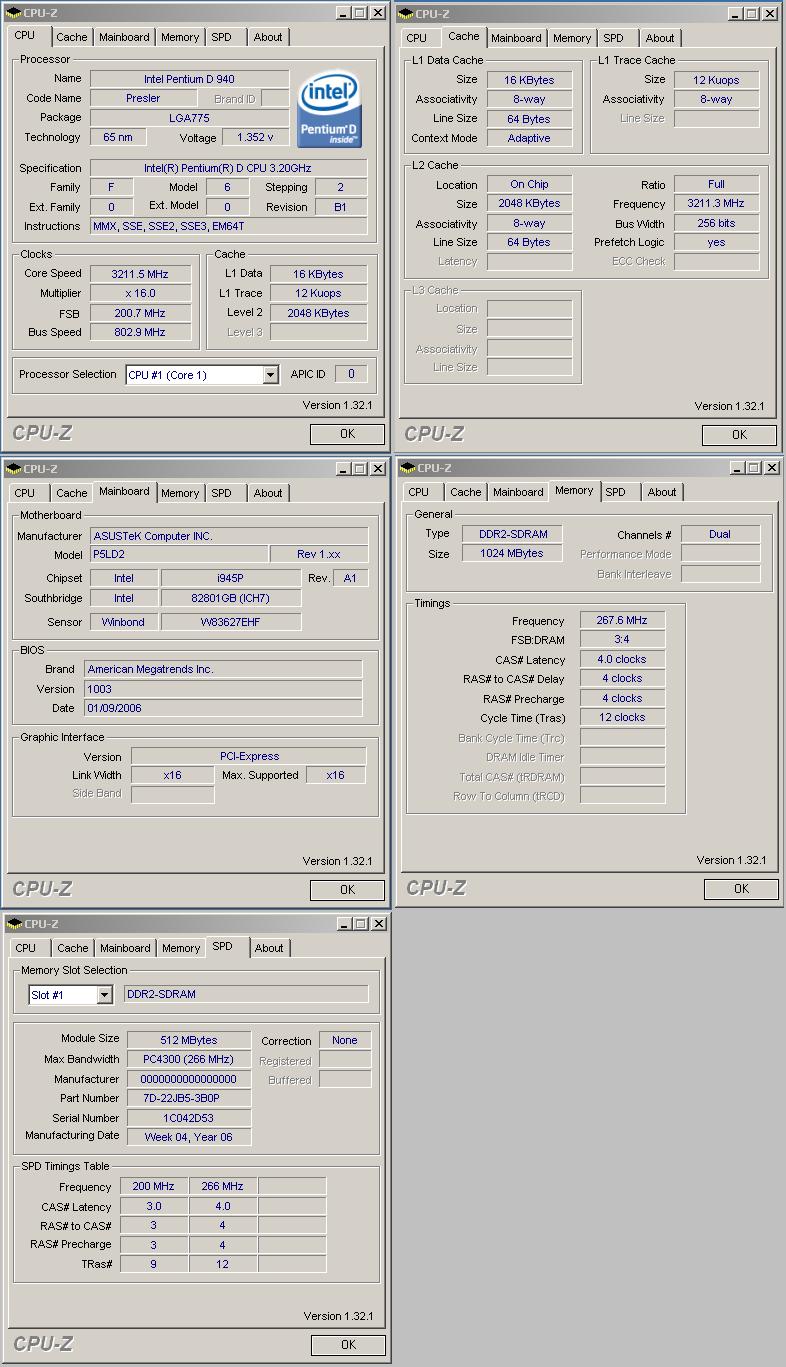The image size is (786, 1367).
Task: Open the Processor Selection dropdown arrow
Action: click(x=270, y=375)
